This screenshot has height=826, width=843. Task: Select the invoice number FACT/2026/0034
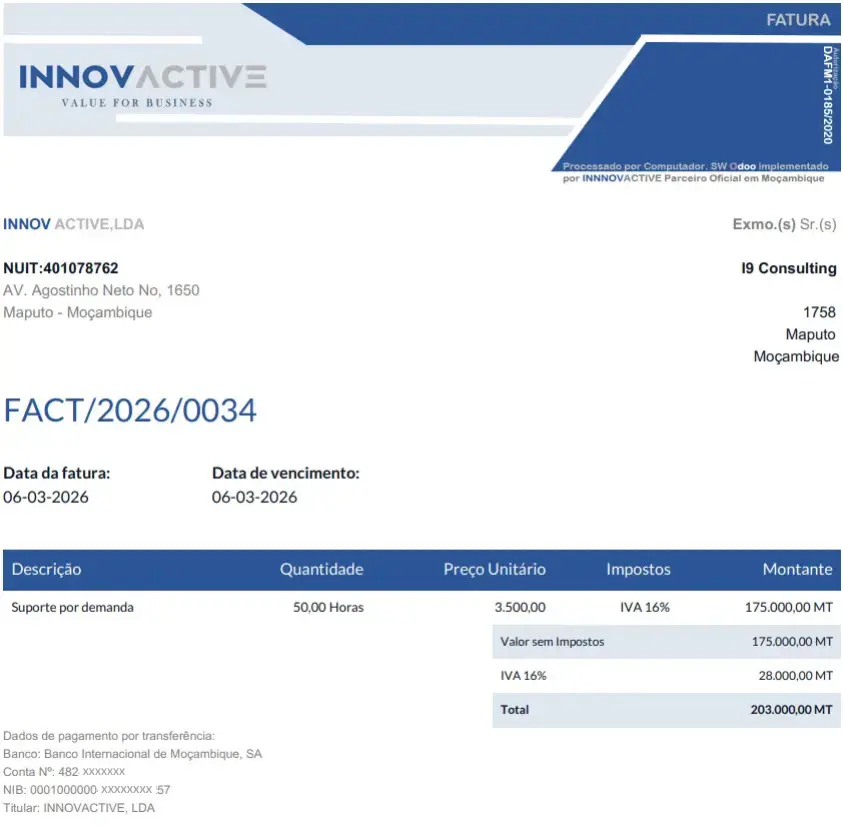point(130,410)
